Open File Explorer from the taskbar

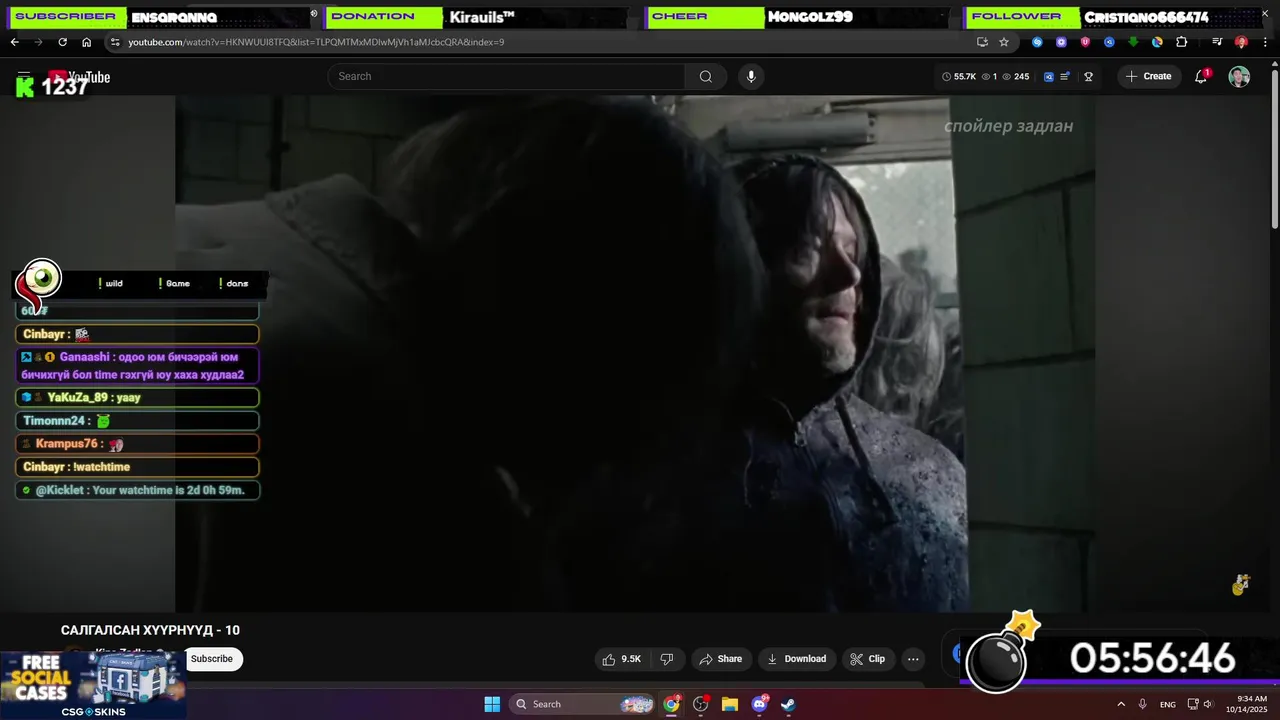click(x=730, y=704)
